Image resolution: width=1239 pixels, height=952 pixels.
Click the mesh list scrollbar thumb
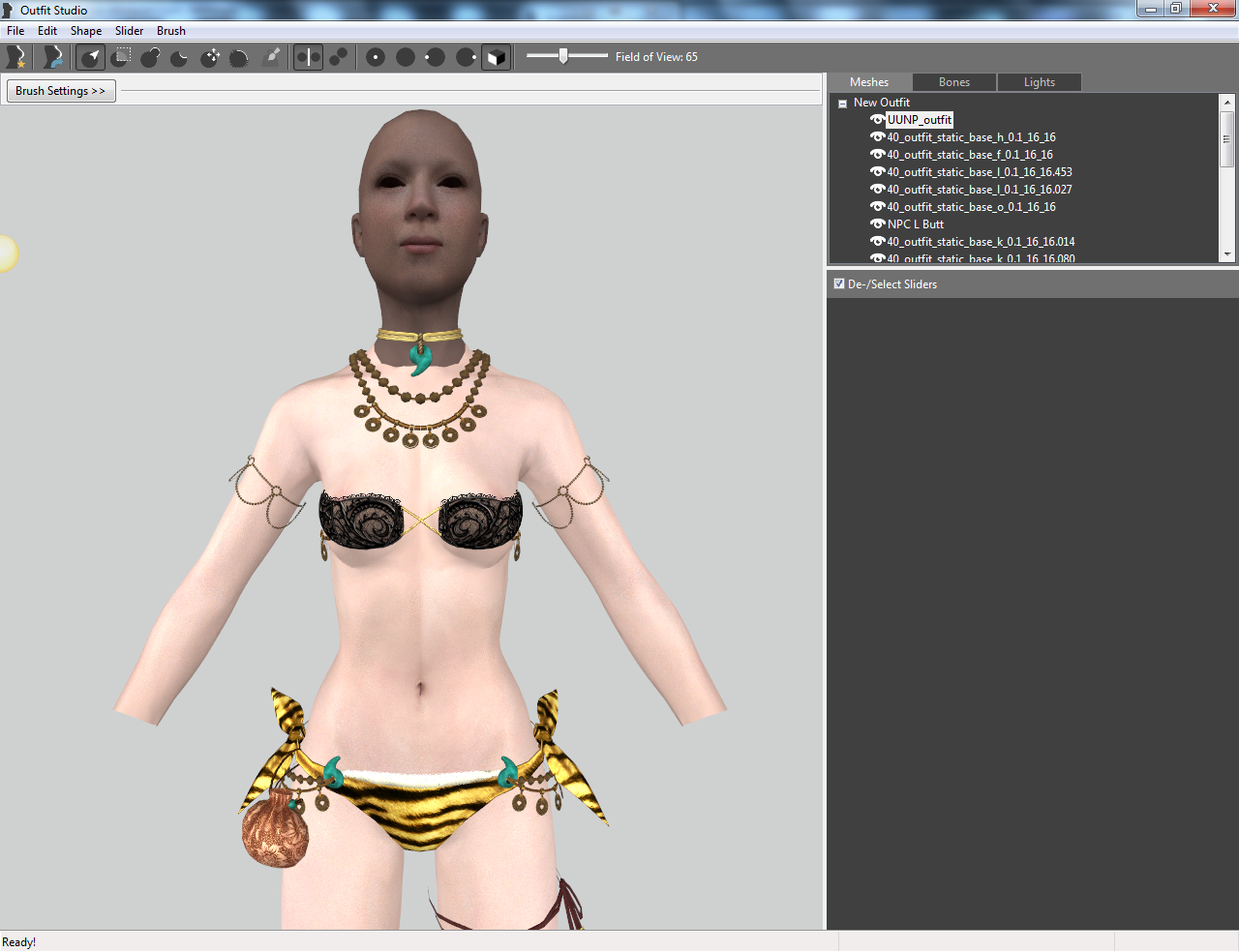pos(1227,138)
